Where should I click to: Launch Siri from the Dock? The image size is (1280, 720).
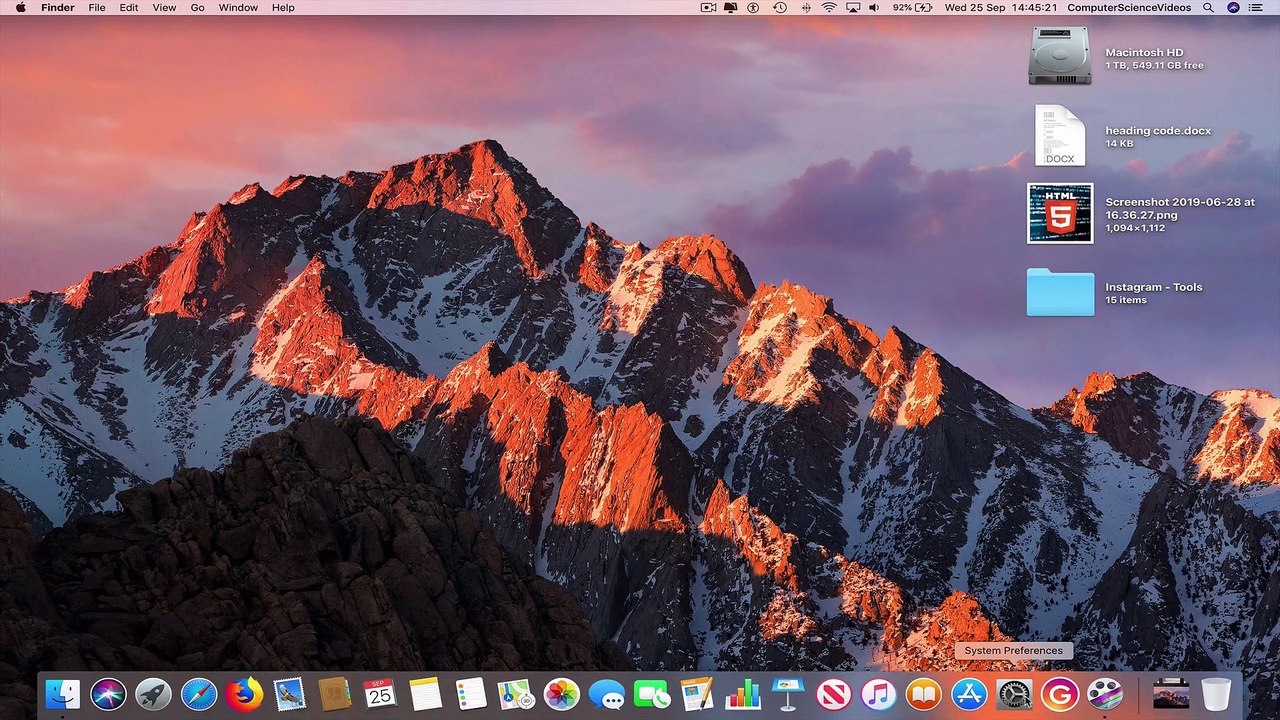(108, 694)
